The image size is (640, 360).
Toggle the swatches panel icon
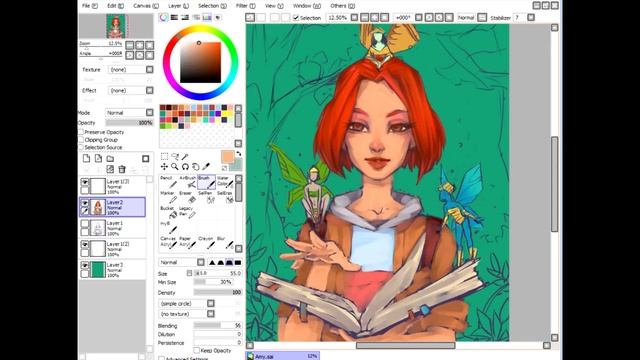pos(207,18)
